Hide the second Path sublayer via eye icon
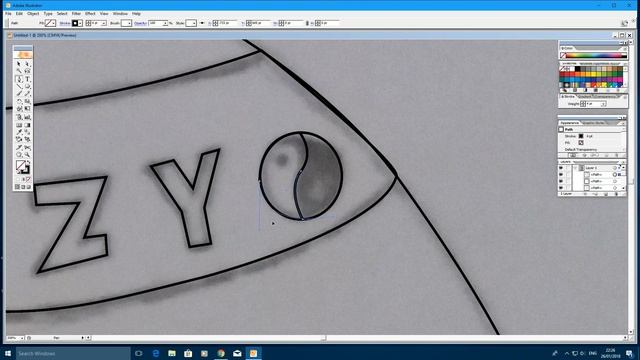 pos(561,181)
